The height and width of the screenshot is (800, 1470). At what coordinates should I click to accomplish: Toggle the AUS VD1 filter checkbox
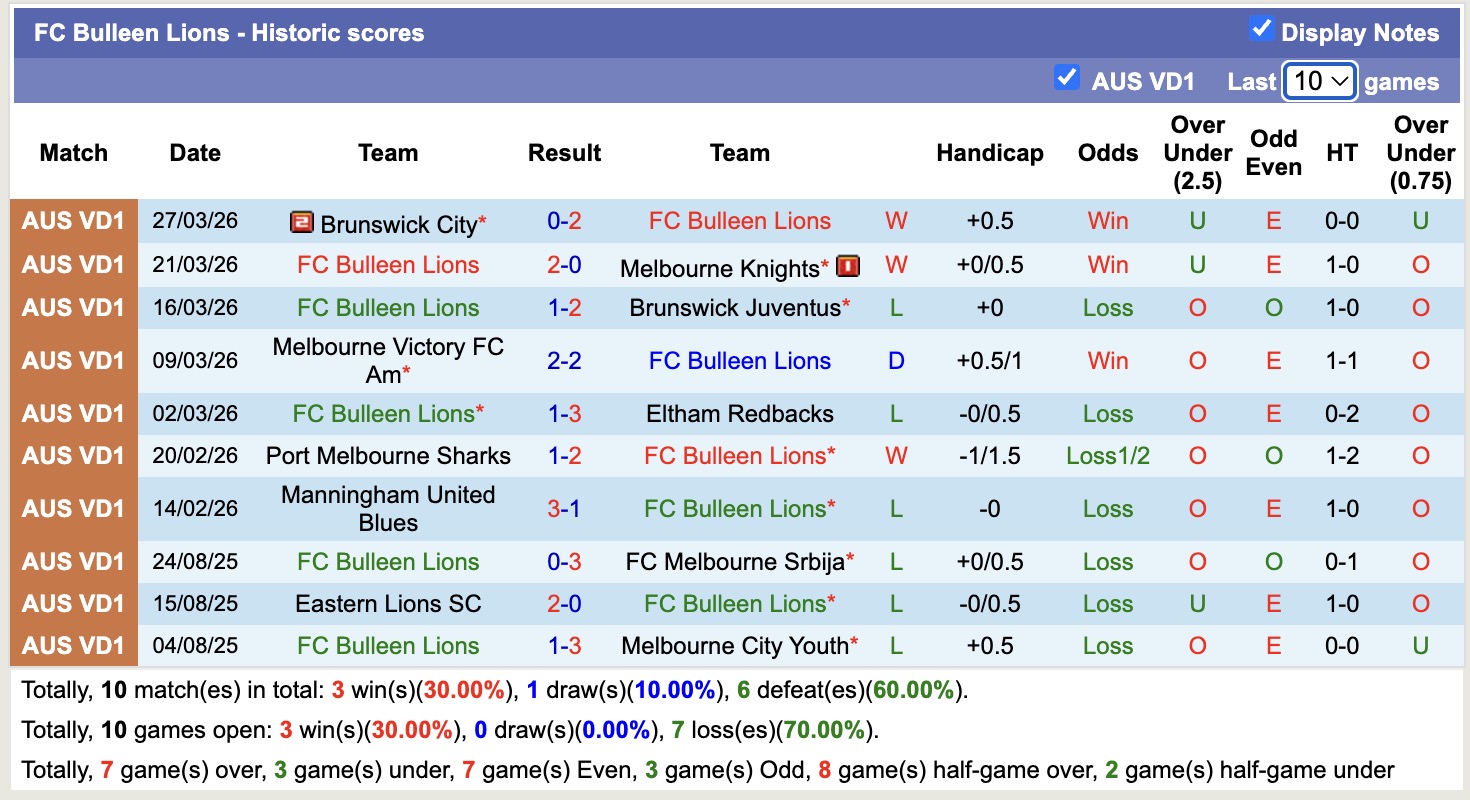click(x=1067, y=76)
